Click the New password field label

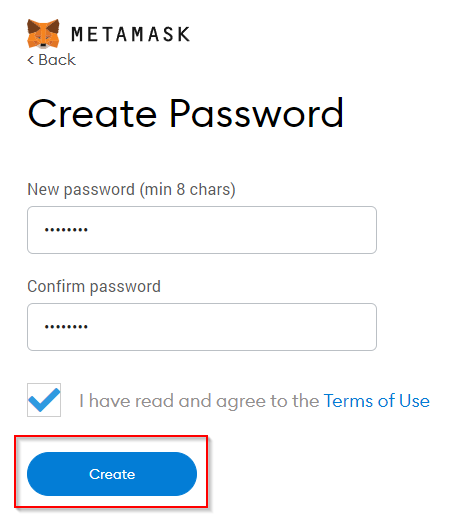[131, 190]
